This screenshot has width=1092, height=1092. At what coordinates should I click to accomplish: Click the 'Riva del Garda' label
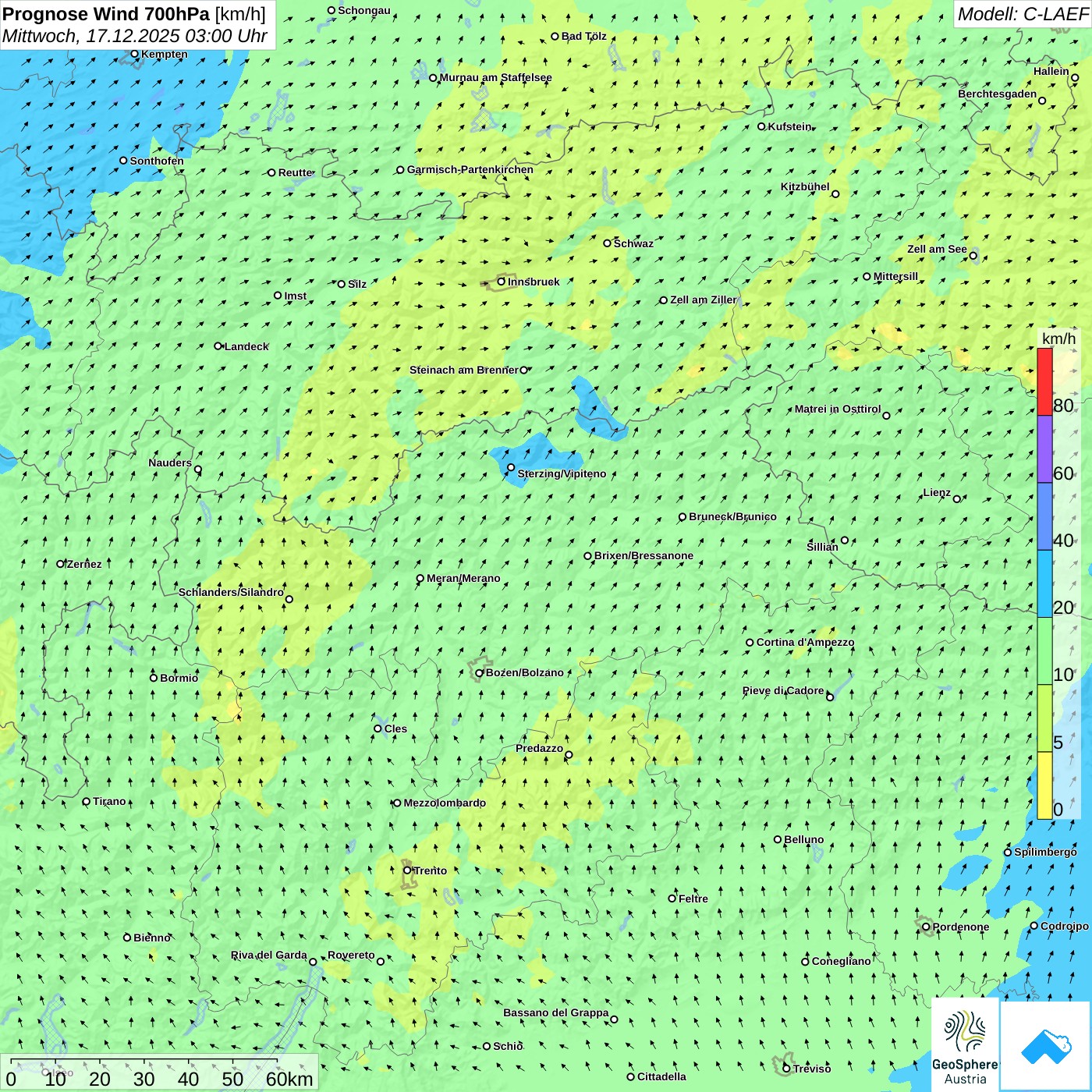click(269, 955)
